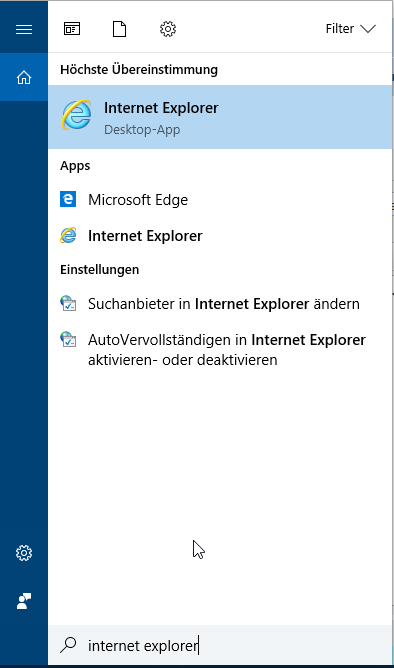The height and width of the screenshot is (668, 394).
Task: Filter results by apps icon
Action: pyautogui.click(x=72, y=29)
